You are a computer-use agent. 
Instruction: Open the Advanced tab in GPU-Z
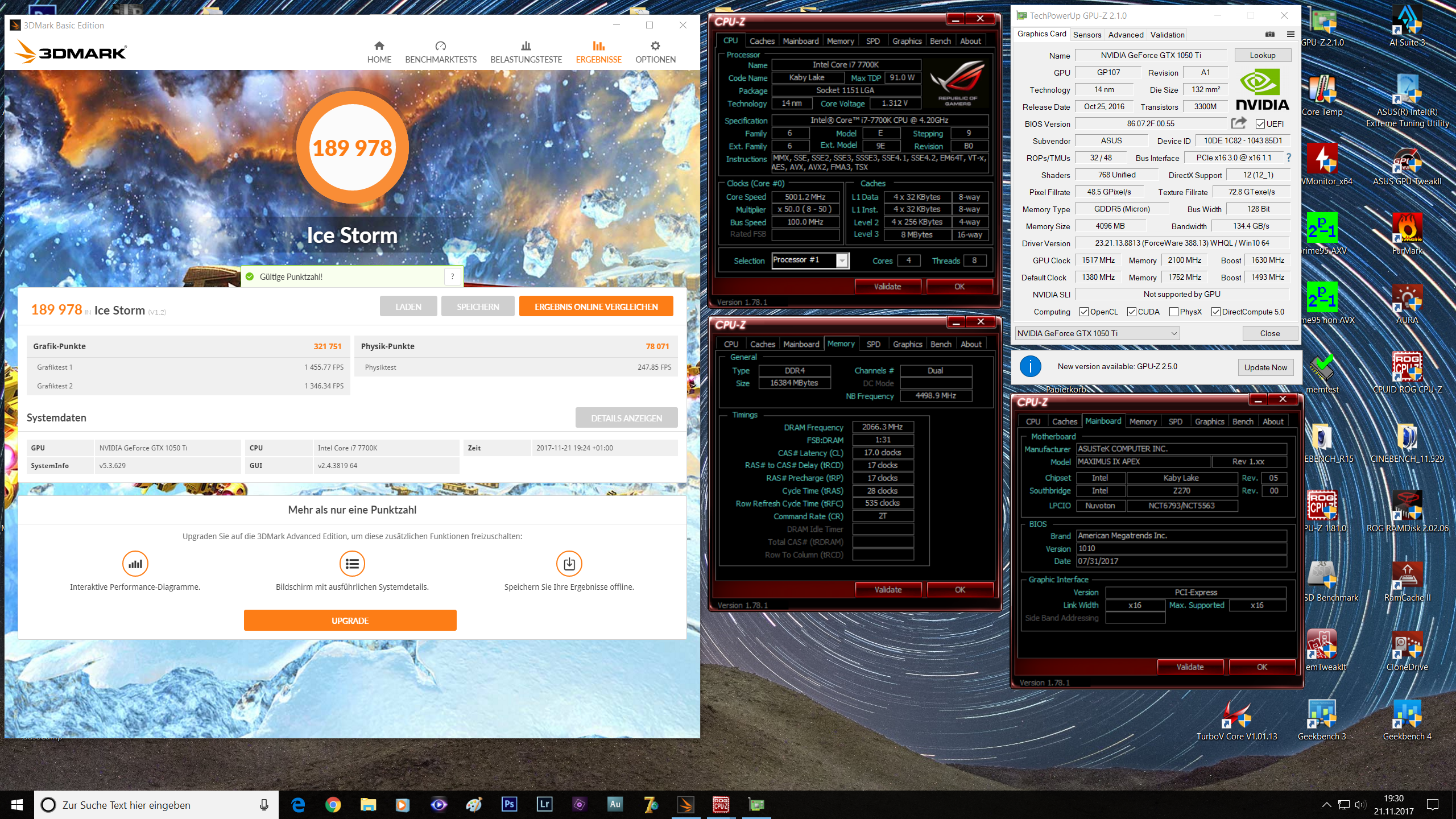pos(1126,35)
